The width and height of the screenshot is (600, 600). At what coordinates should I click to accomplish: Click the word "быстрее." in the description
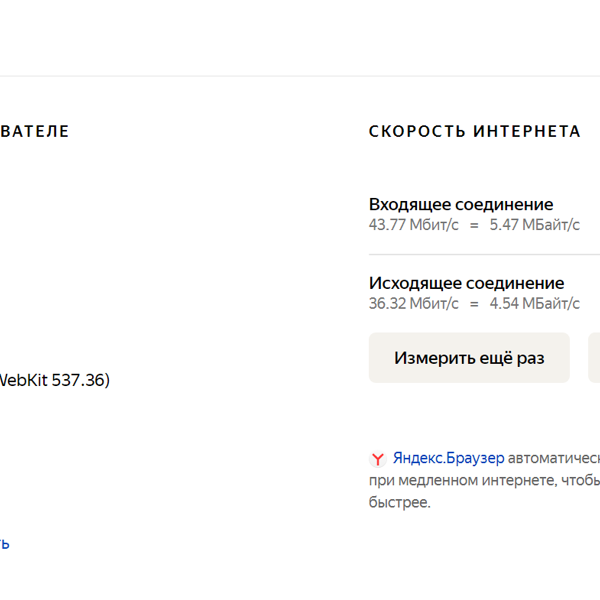399,502
